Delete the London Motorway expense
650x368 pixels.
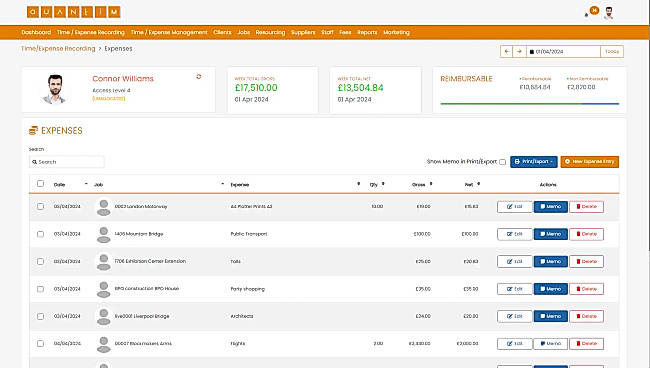pyautogui.click(x=586, y=207)
